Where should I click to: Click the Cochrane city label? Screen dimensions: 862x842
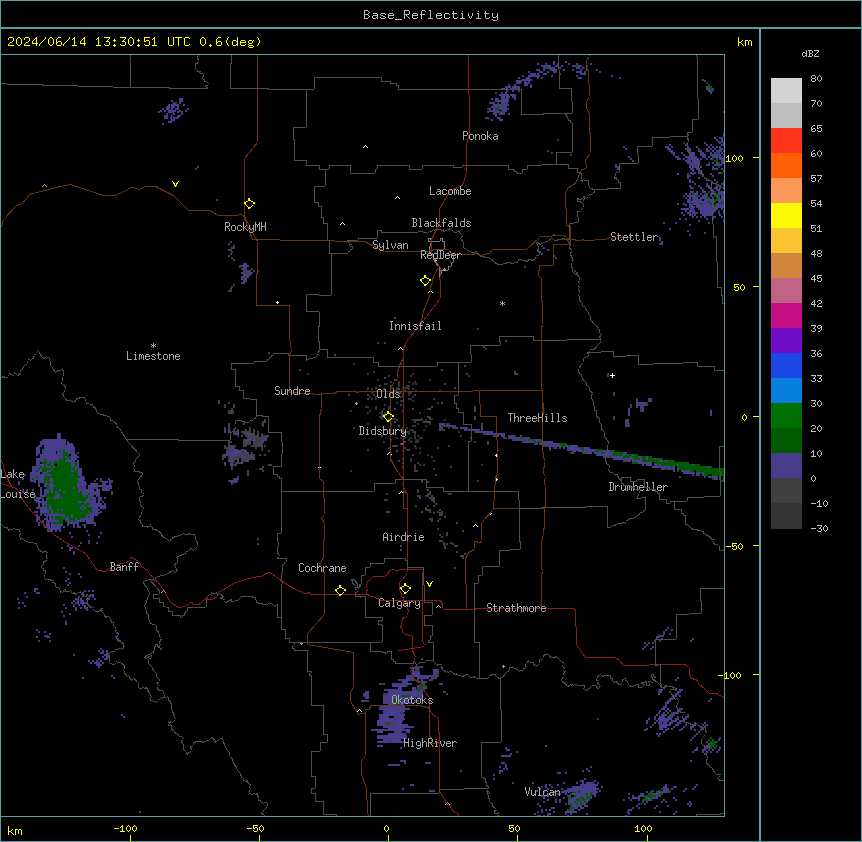(322, 568)
